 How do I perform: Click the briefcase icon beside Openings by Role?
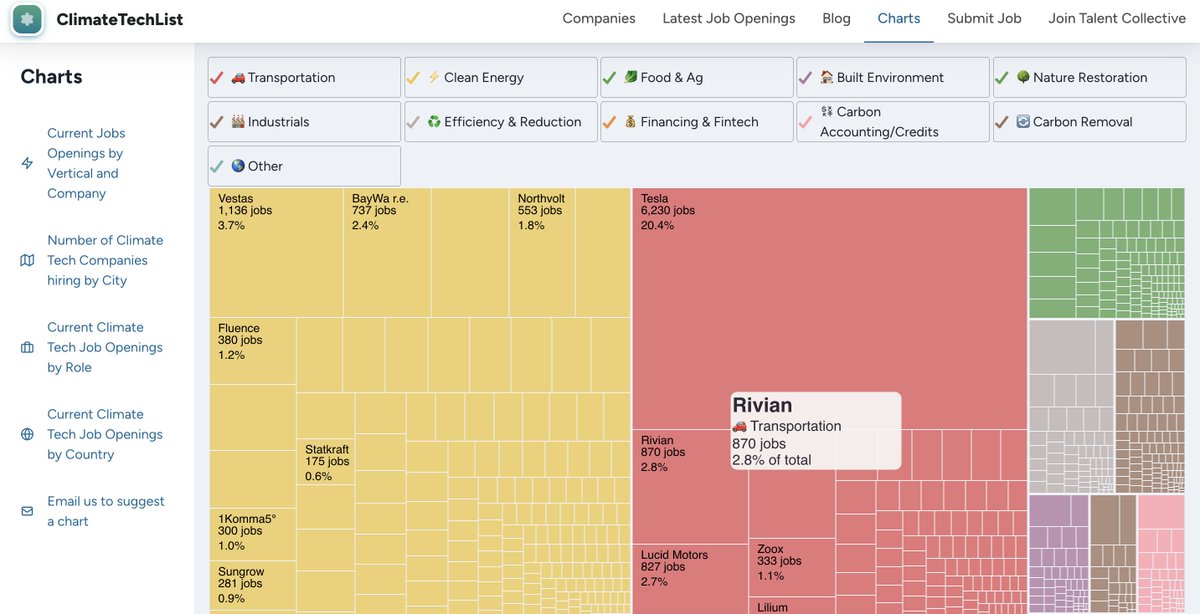(x=27, y=347)
